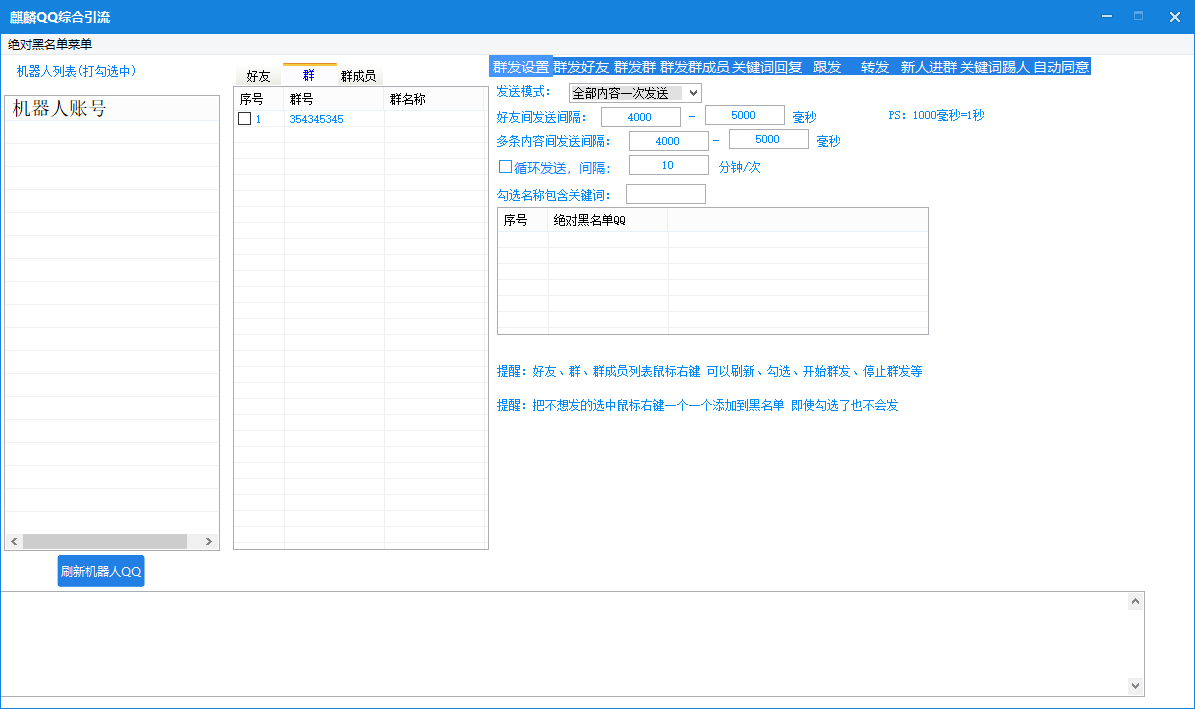The image size is (1195, 709).
Task: Click robot list scroll left arrow
Action: 14,541
